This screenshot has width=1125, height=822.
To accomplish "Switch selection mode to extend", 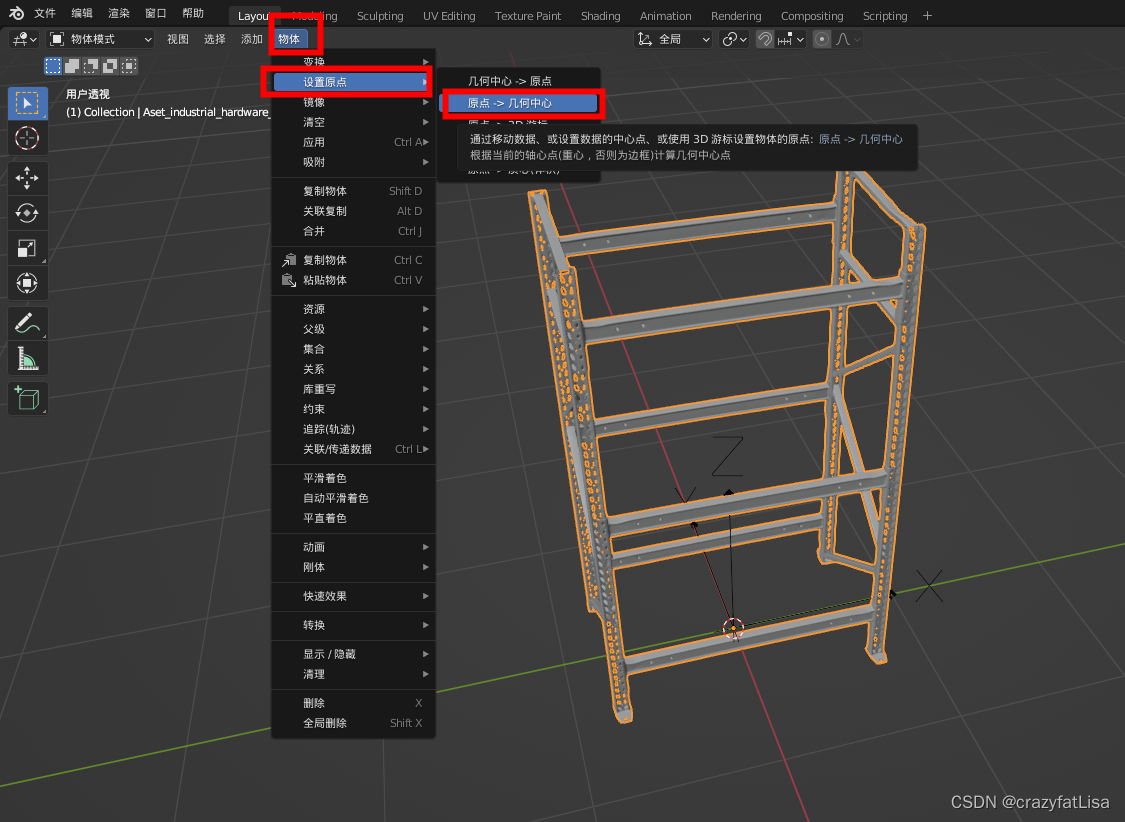I will point(73,65).
